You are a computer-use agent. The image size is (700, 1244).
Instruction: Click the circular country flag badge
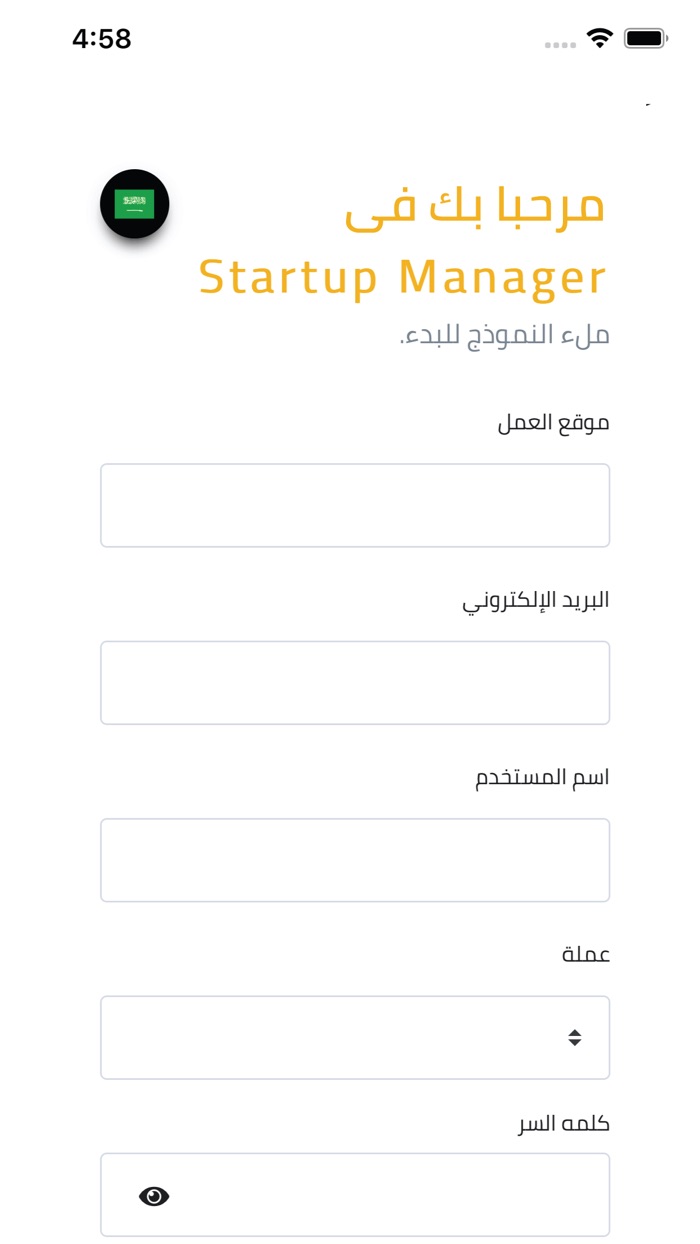(x=134, y=202)
